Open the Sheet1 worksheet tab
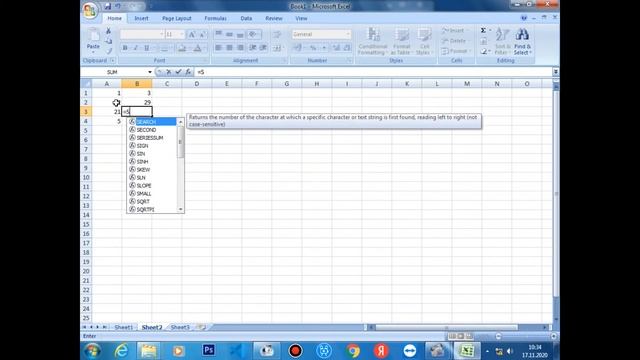This screenshot has height=360, width=640. pos(124,327)
